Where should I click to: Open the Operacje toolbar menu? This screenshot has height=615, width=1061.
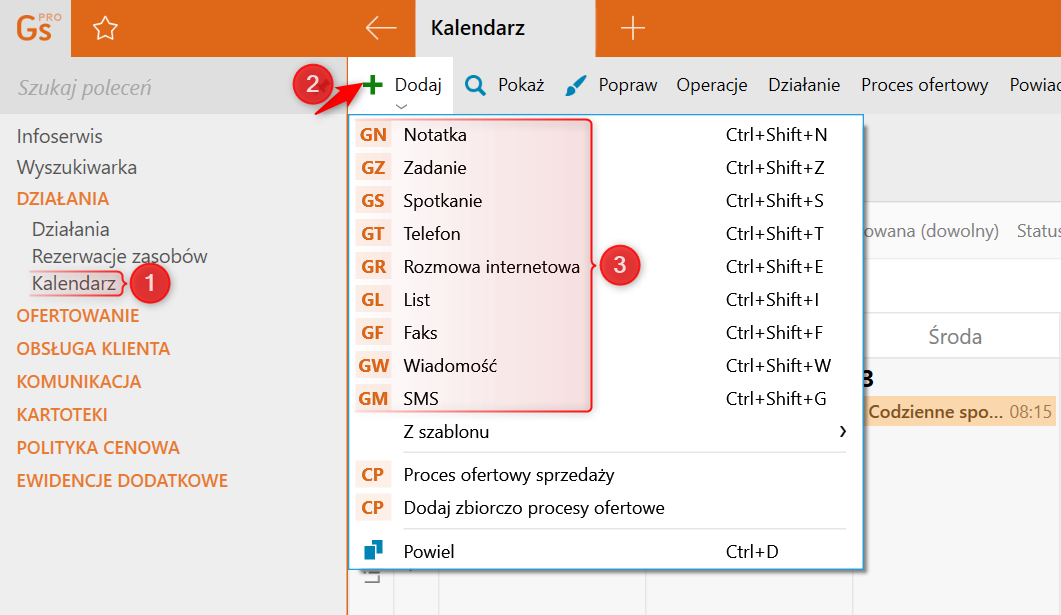click(712, 85)
